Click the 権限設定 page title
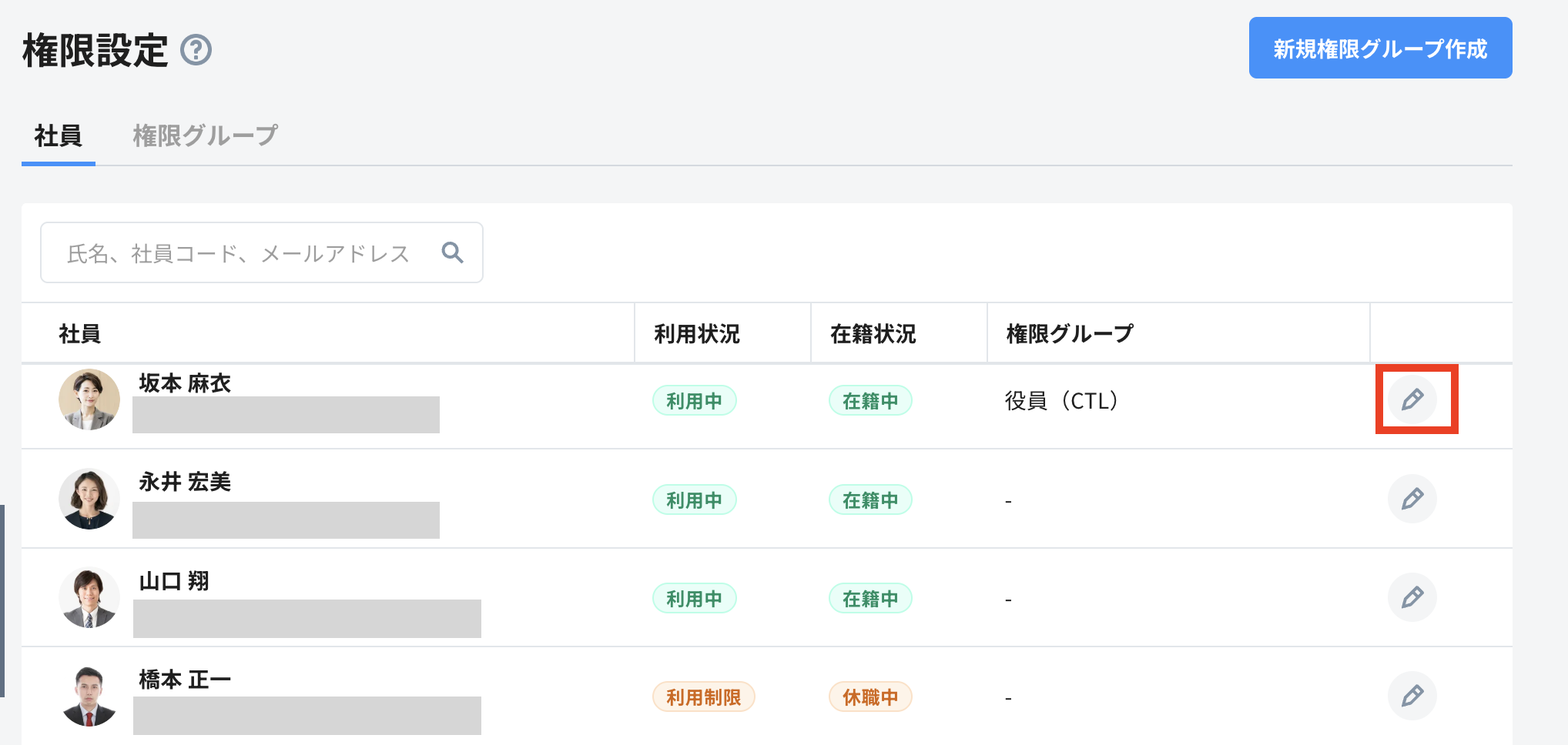The width and height of the screenshot is (1568, 745). coord(95,51)
